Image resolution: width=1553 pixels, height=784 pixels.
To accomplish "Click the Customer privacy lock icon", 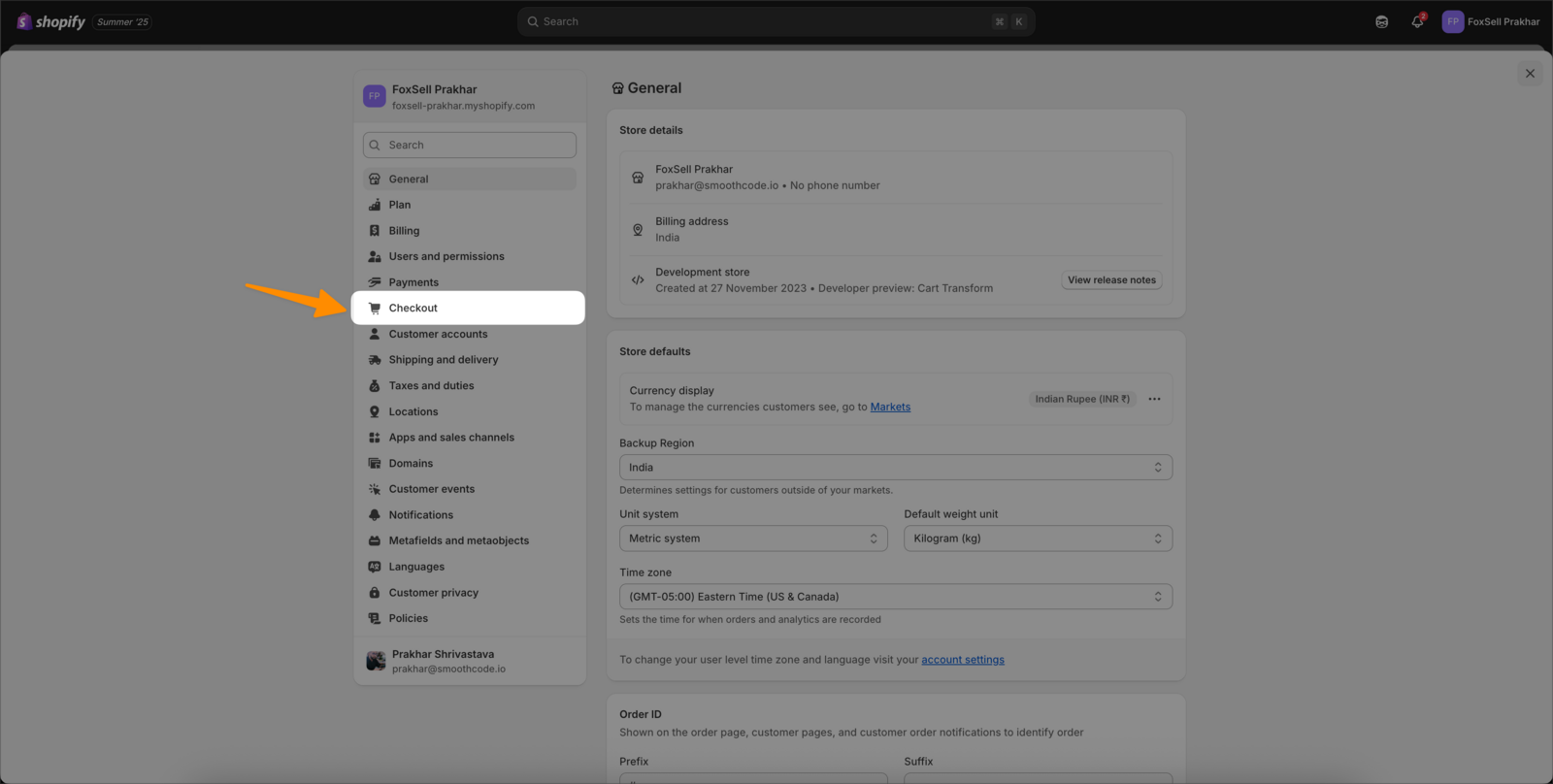I will click(375, 593).
